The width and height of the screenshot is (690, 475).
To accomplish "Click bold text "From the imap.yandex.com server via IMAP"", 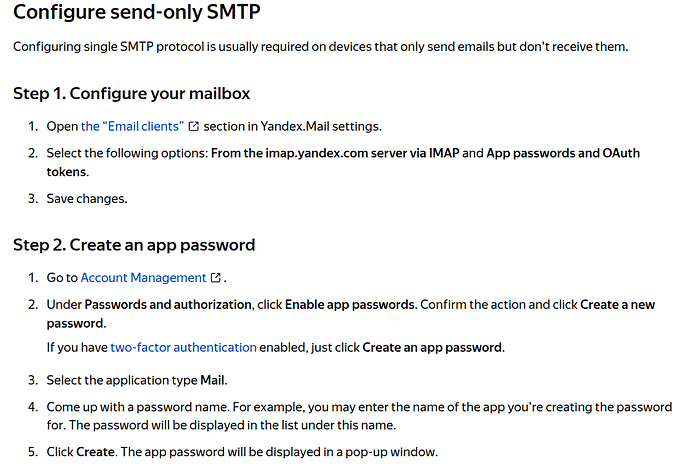I will click(x=335, y=153).
